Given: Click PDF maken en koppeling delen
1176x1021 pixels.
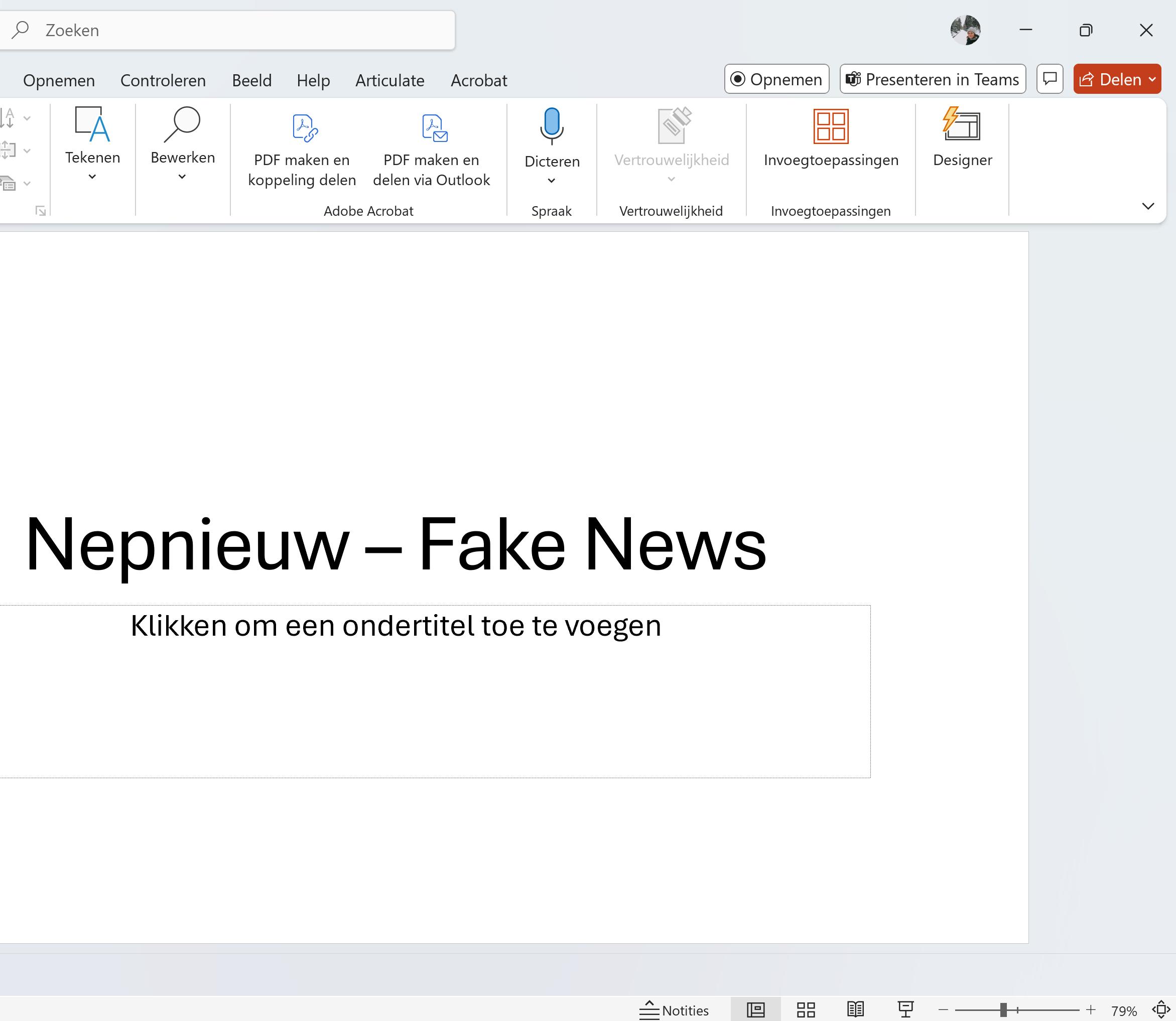Looking at the screenshot, I should click(302, 147).
